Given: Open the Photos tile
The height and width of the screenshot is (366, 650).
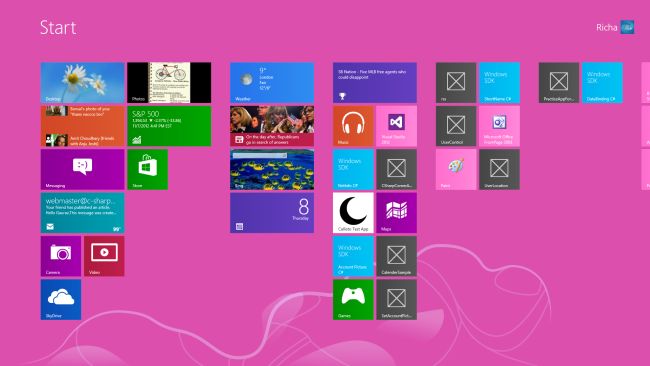Looking at the screenshot, I should coord(169,82).
